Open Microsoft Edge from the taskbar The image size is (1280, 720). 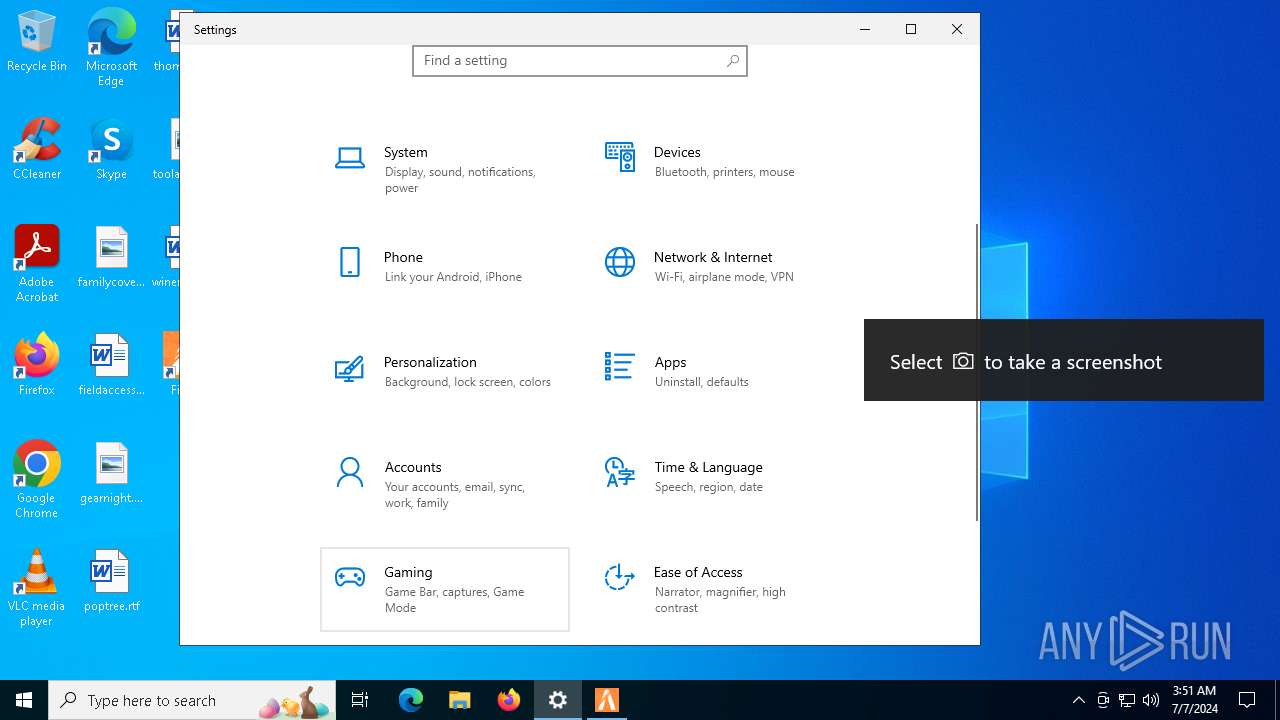[x=411, y=700]
